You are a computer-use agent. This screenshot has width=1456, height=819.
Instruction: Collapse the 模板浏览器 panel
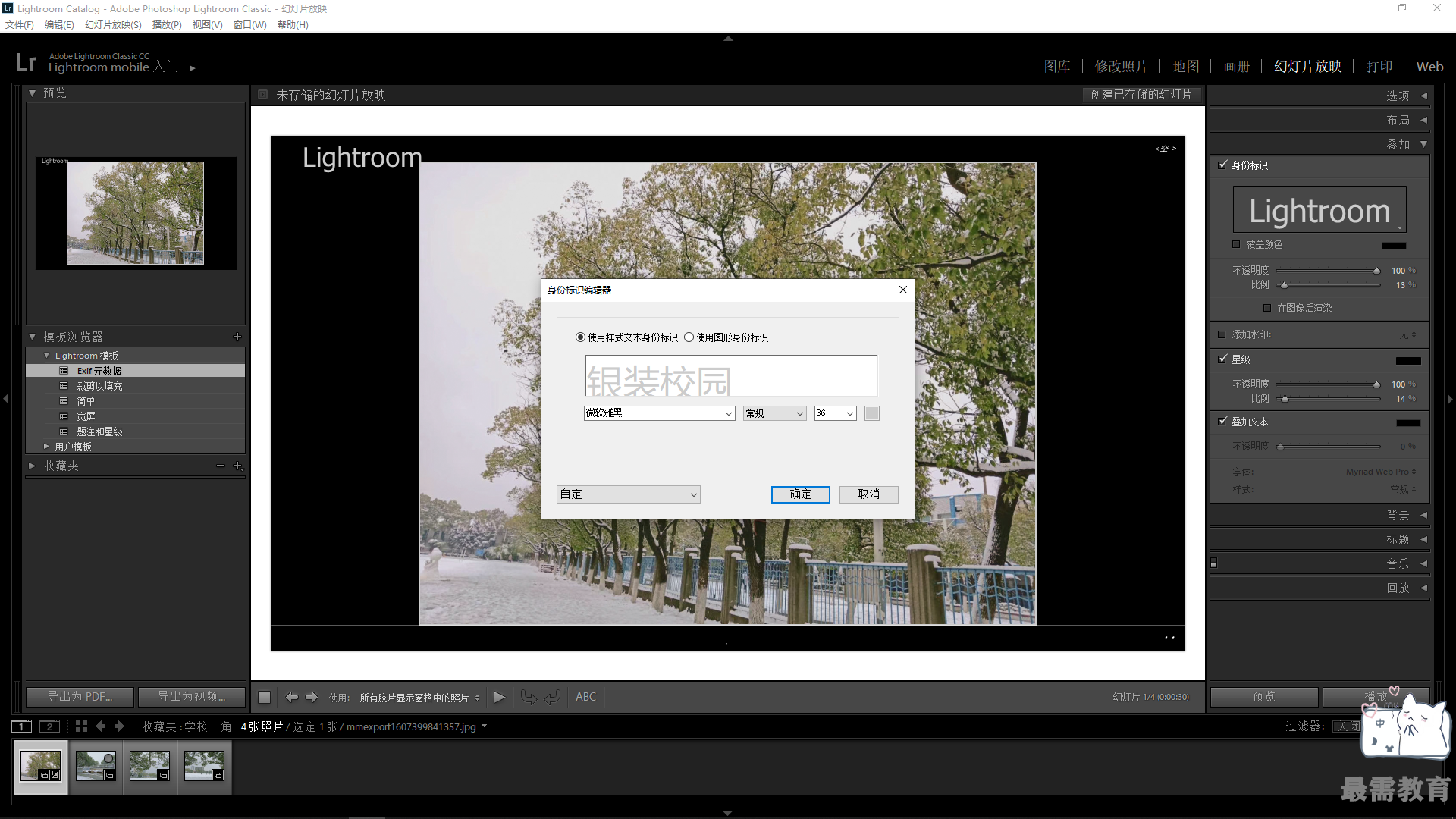32,337
